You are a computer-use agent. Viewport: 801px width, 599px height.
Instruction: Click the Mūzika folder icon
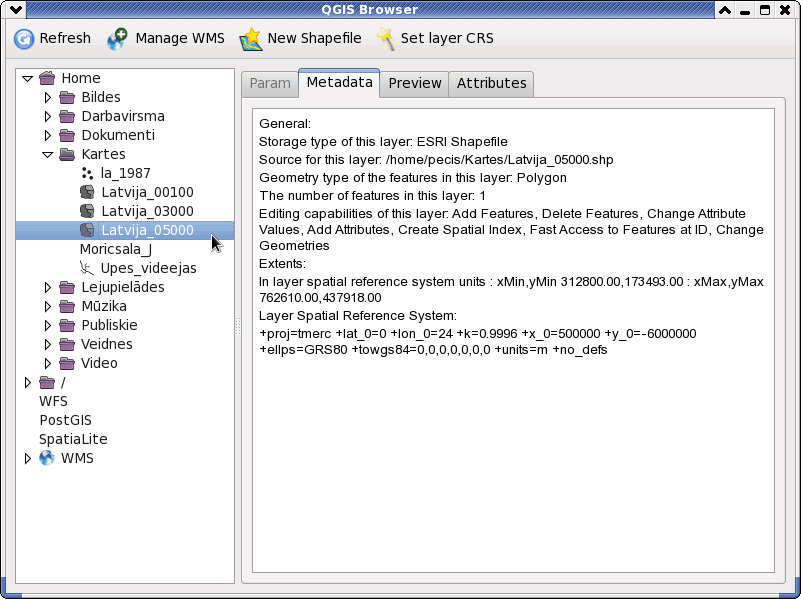(x=67, y=306)
